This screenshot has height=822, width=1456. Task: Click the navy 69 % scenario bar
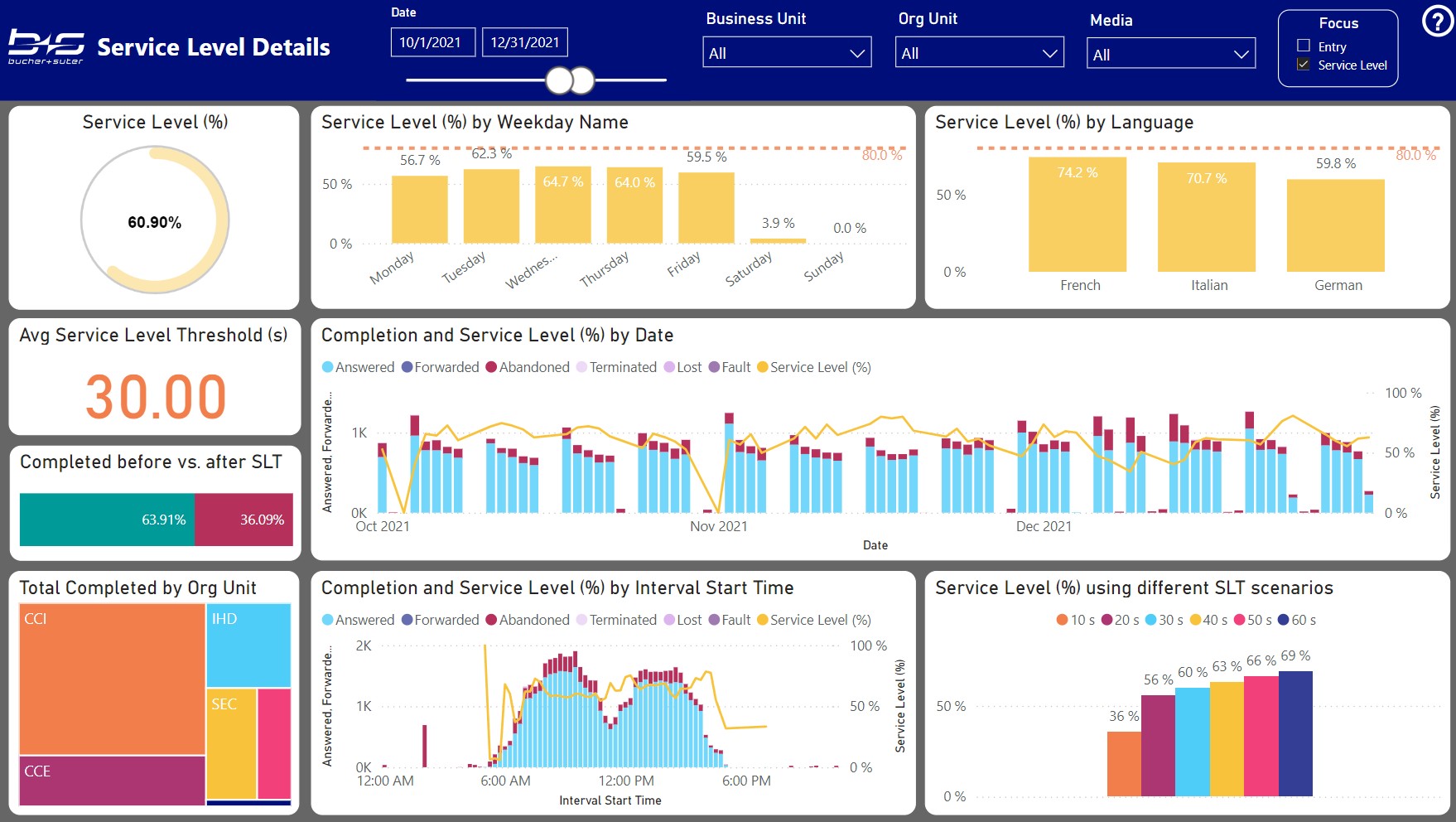pos(1295,733)
